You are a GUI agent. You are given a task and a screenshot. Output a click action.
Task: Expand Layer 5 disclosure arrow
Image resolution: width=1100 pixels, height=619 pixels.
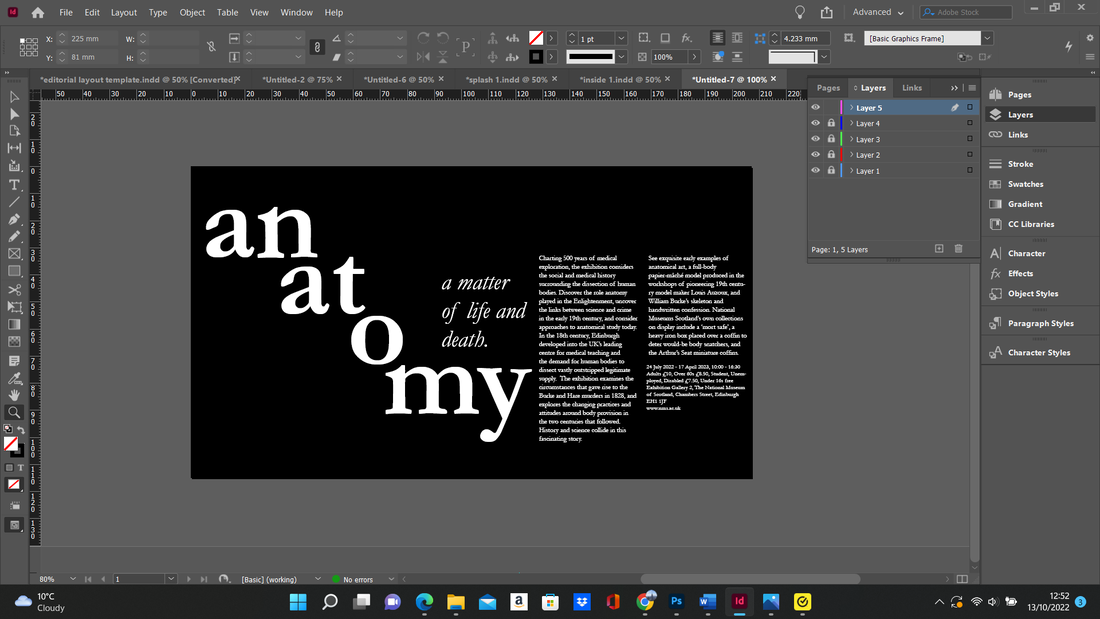tap(852, 107)
